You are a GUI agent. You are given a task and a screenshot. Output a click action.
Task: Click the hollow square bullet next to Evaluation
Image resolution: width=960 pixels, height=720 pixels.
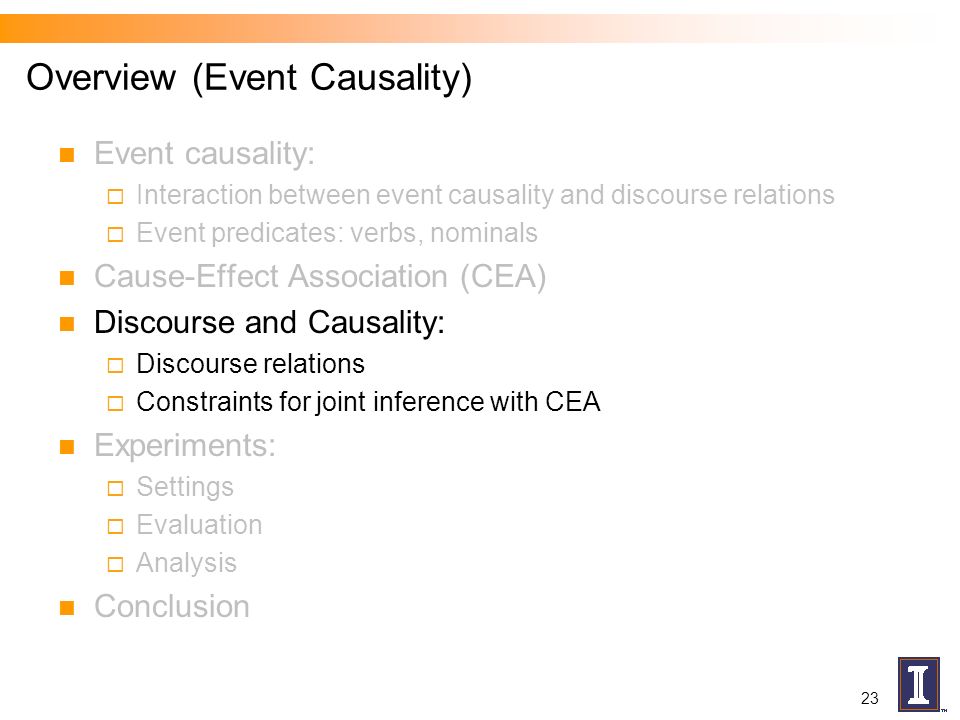(x=115, y=527)
